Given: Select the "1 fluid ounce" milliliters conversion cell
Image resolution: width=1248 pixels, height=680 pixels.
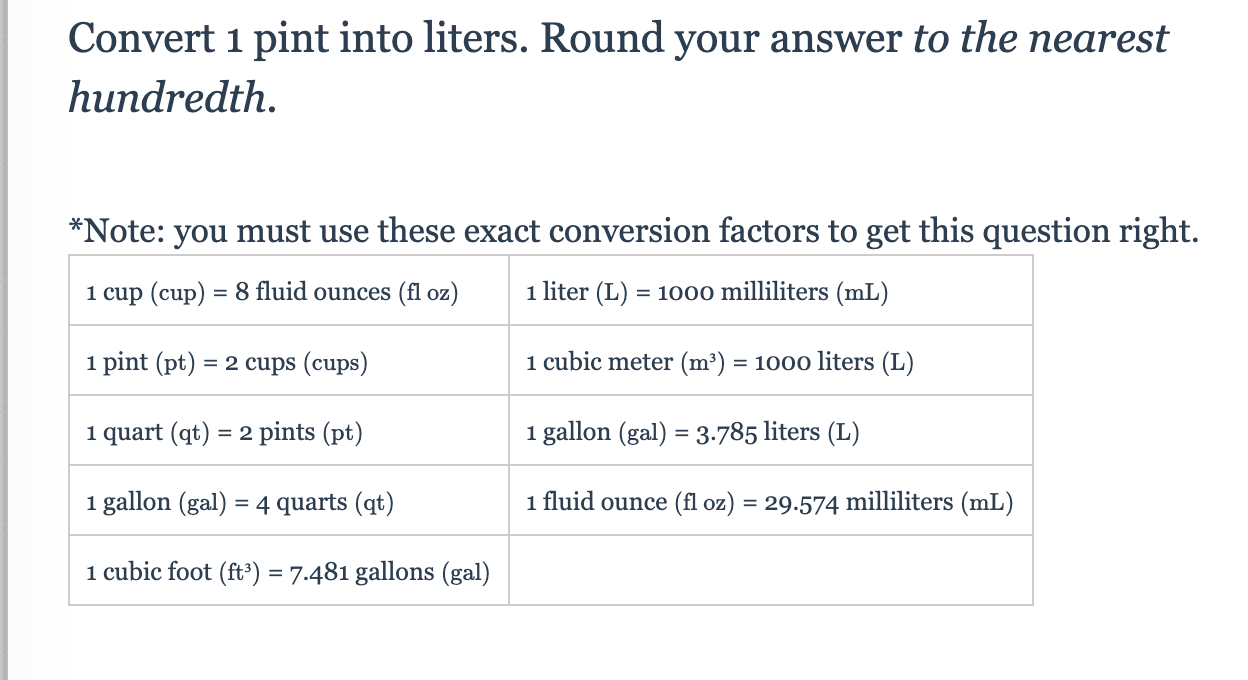Looking at the screenshot, I should coord(769,502).
